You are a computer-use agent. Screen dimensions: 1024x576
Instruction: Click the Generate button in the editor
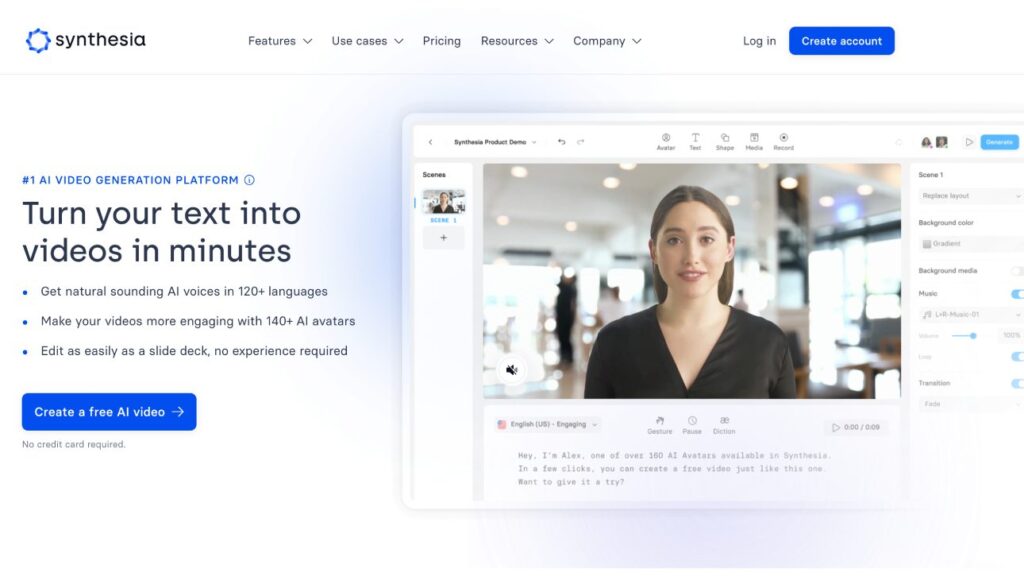(x=999, y=142)
